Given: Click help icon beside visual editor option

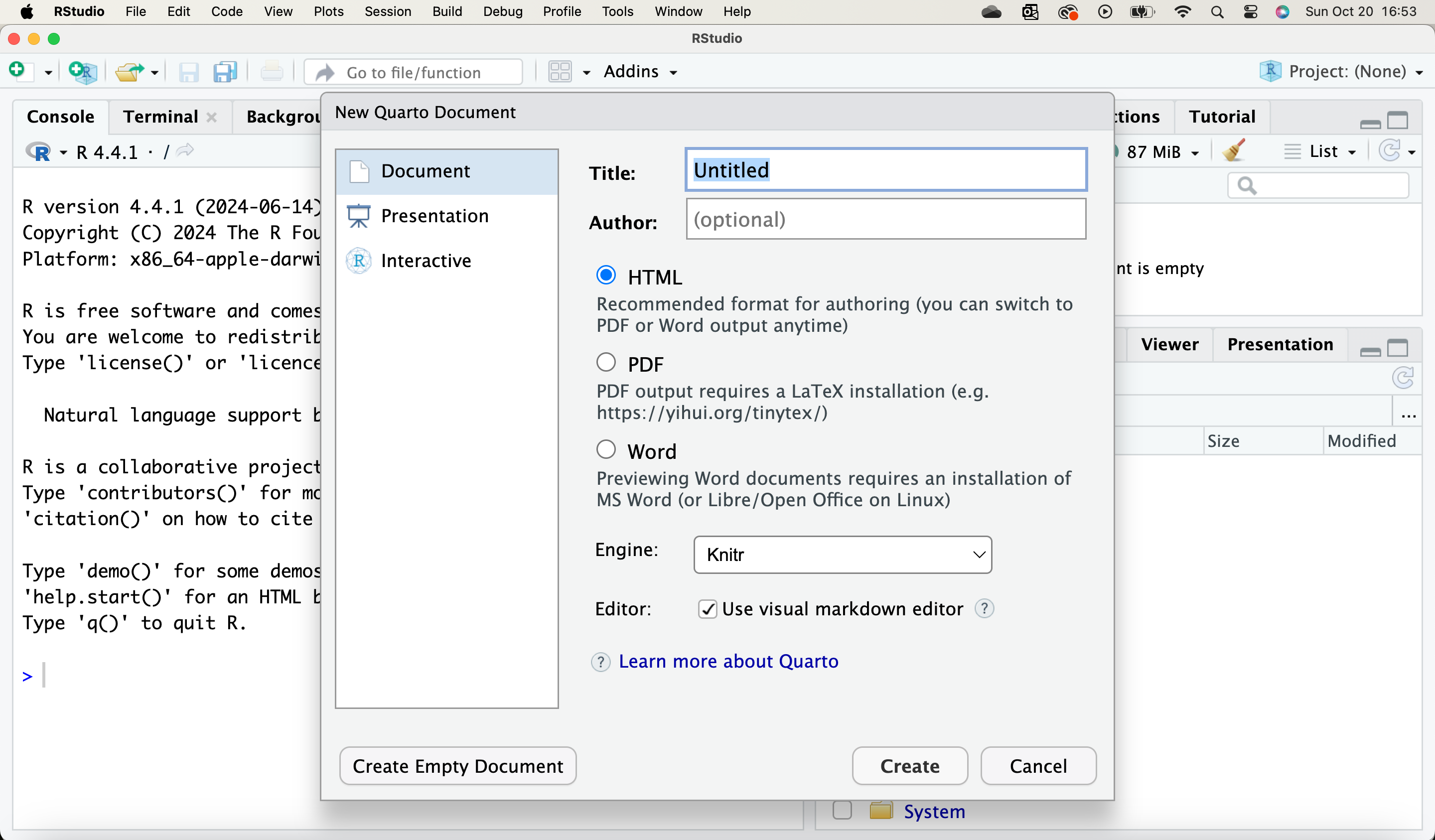Looking at the screenshot, I should click(984, 609).
